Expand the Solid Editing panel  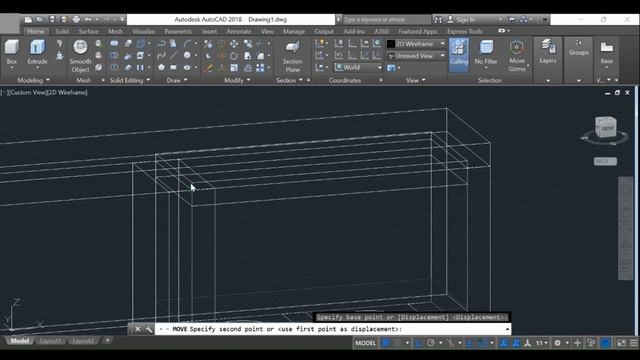(129, 80)
